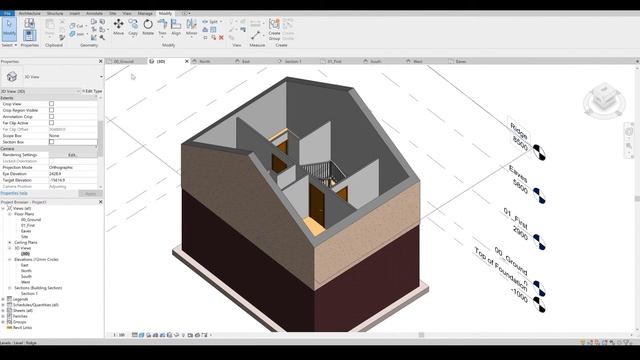
Task: Tick the Section Box checkbox
Action: (x=51, y=142)
